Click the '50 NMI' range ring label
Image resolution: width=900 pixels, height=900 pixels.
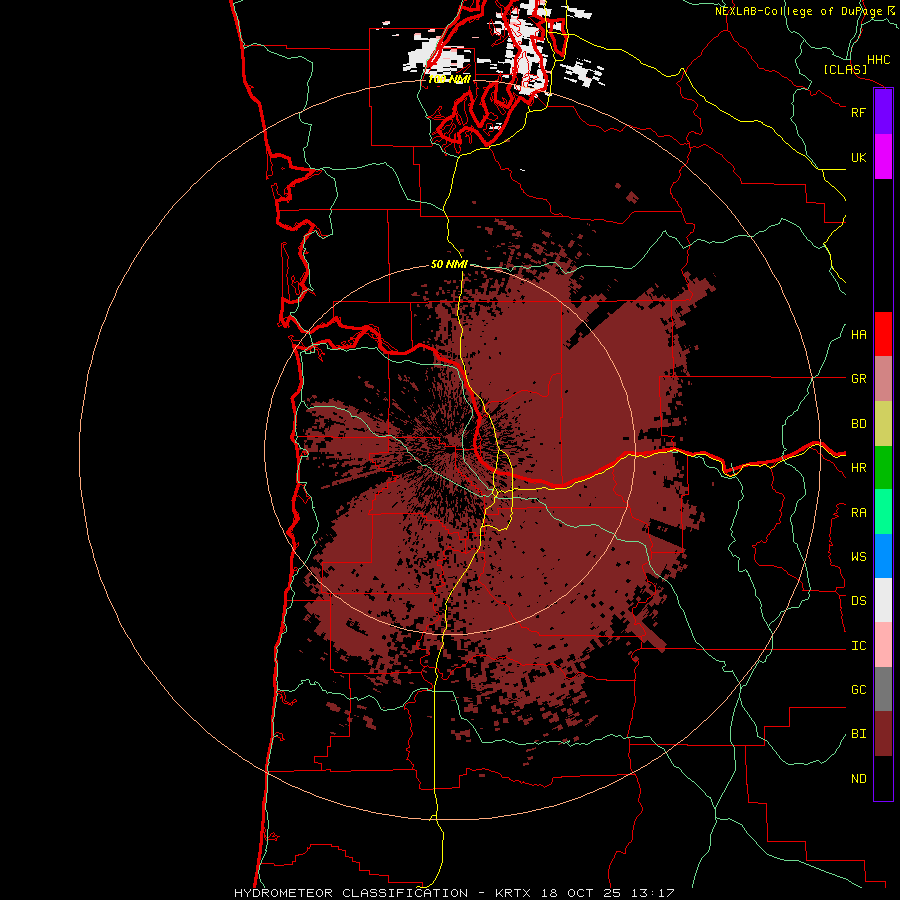pyautogui.click(x=449, y=264)
